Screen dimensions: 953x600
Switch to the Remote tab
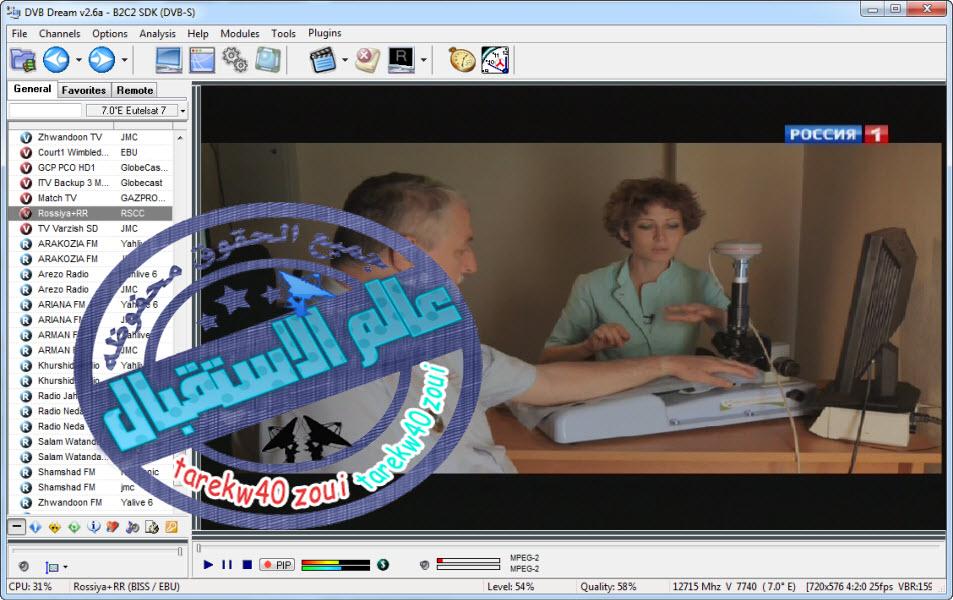[135, 90]
